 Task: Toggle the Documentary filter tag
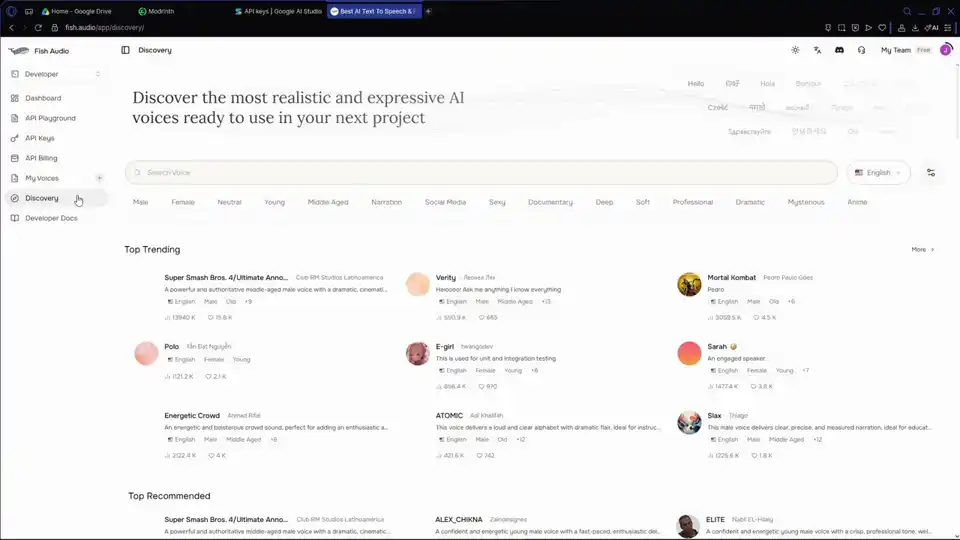(x=550, y=202)
